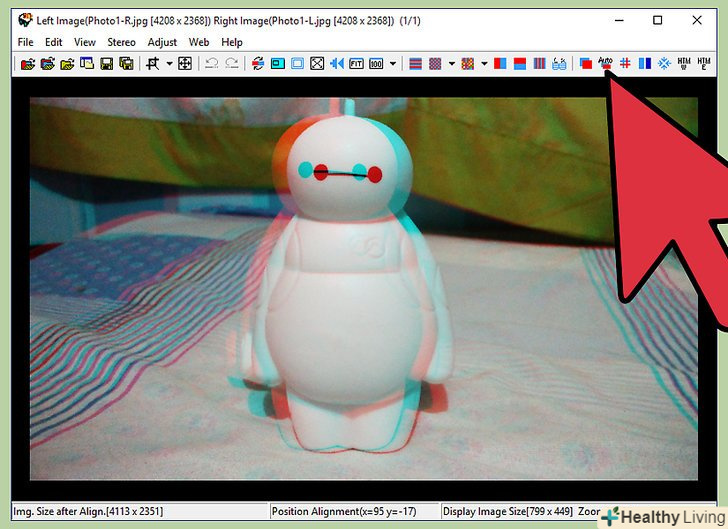728x529 pixels.
Task: Open the File menu
Action: (x=25, y=42)
